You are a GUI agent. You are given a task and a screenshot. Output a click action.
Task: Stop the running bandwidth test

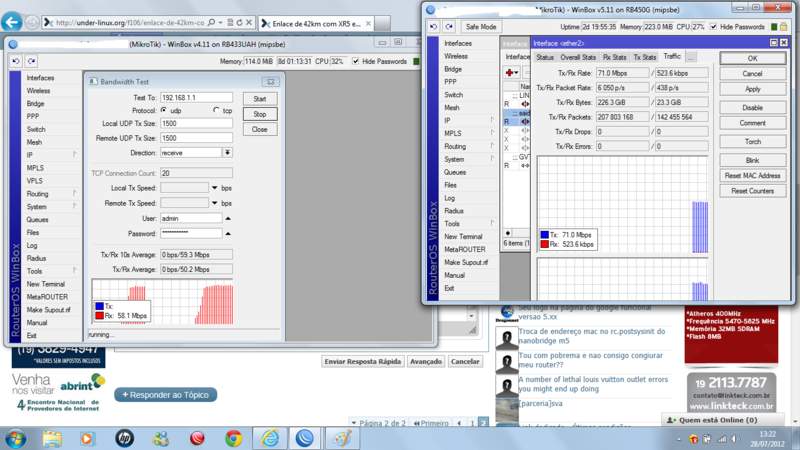(x=260, y=114)
